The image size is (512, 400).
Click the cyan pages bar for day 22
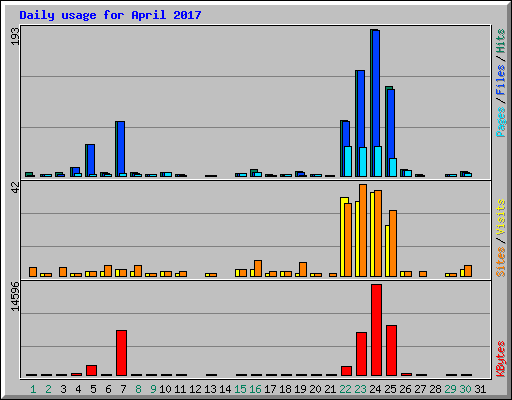pos(348,161)
